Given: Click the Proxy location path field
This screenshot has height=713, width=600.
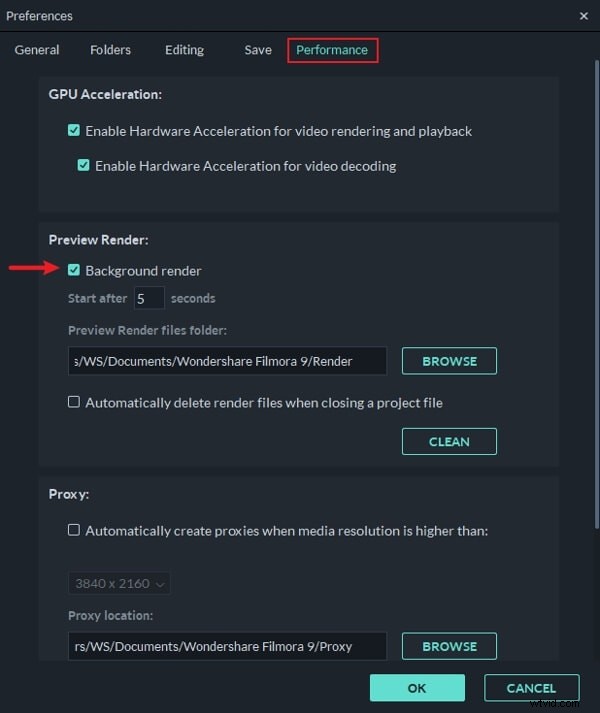Looking at the screenshot, I should tap(227, 646).
